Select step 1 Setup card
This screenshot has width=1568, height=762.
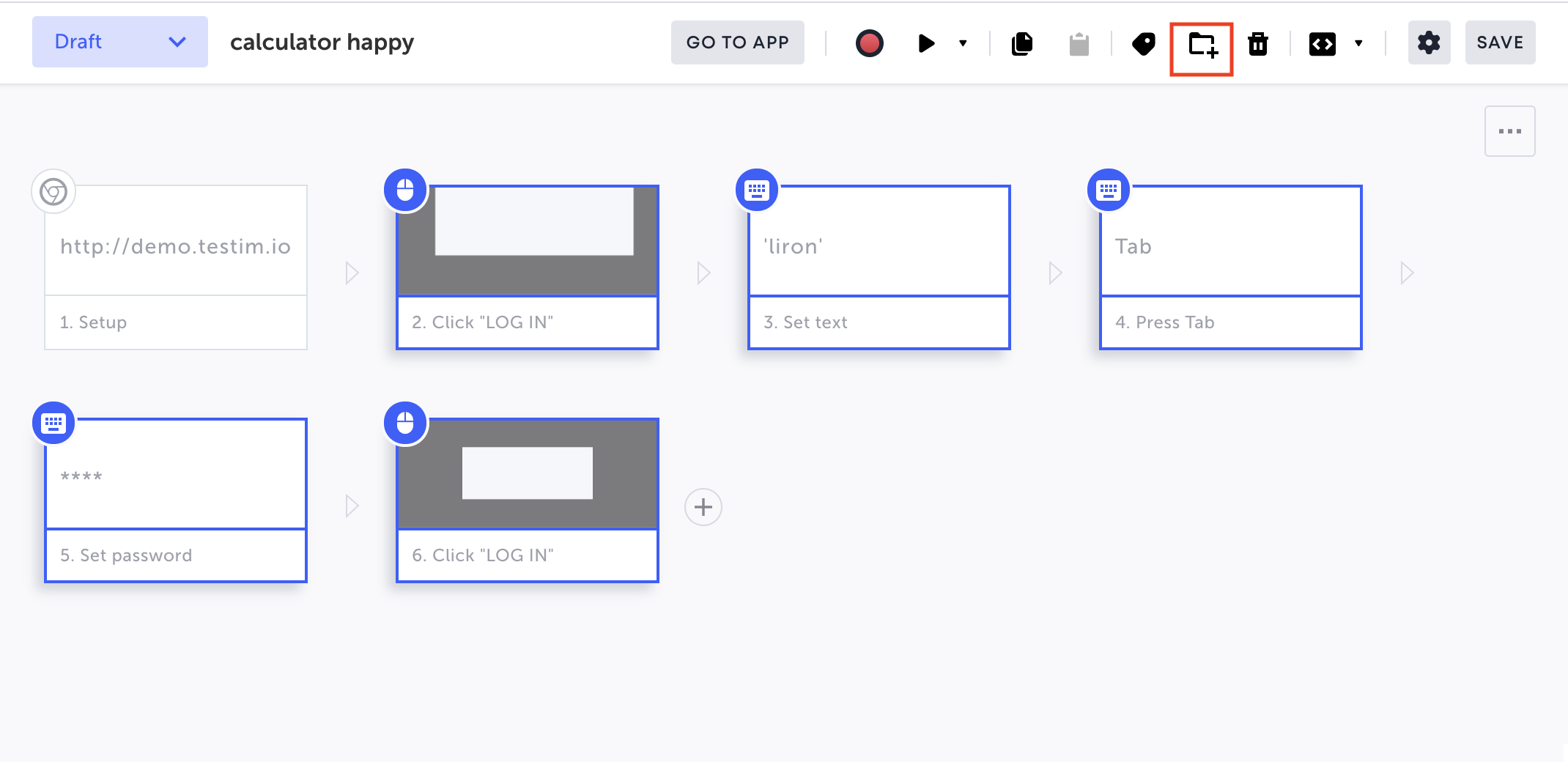pos(176,267)
